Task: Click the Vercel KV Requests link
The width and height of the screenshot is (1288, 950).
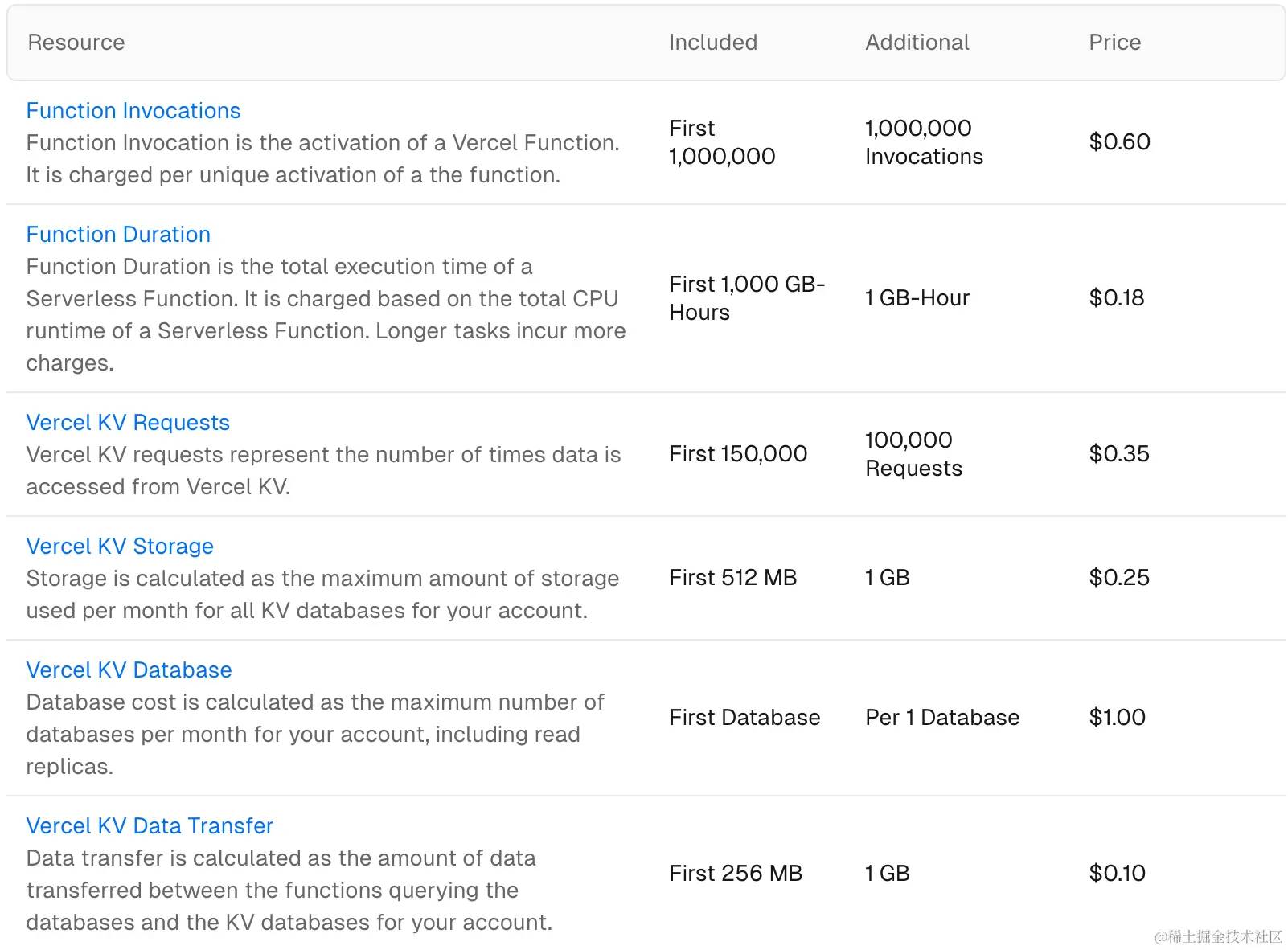Action: 128,423
